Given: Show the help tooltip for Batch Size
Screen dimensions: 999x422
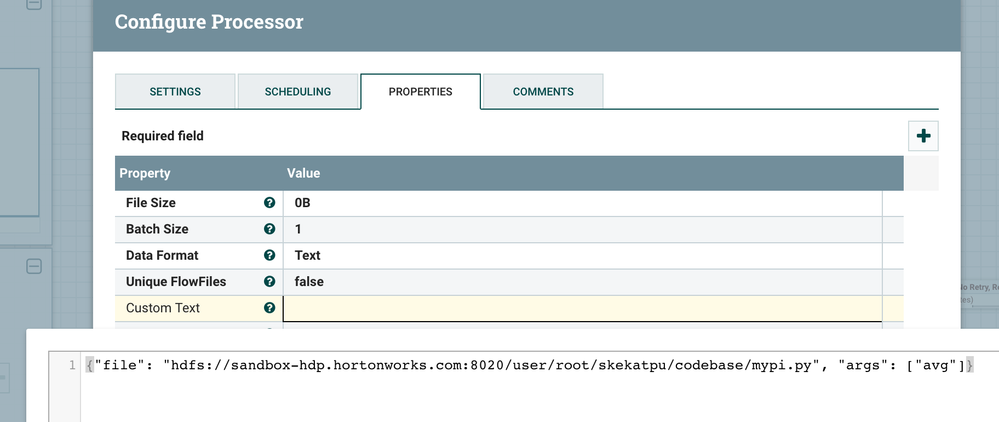Looking at the screenshot, I should (x=269, y=229).
